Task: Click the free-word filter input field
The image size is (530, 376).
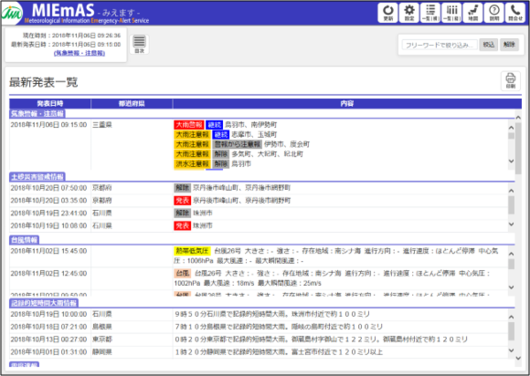Action: (440, 45)
